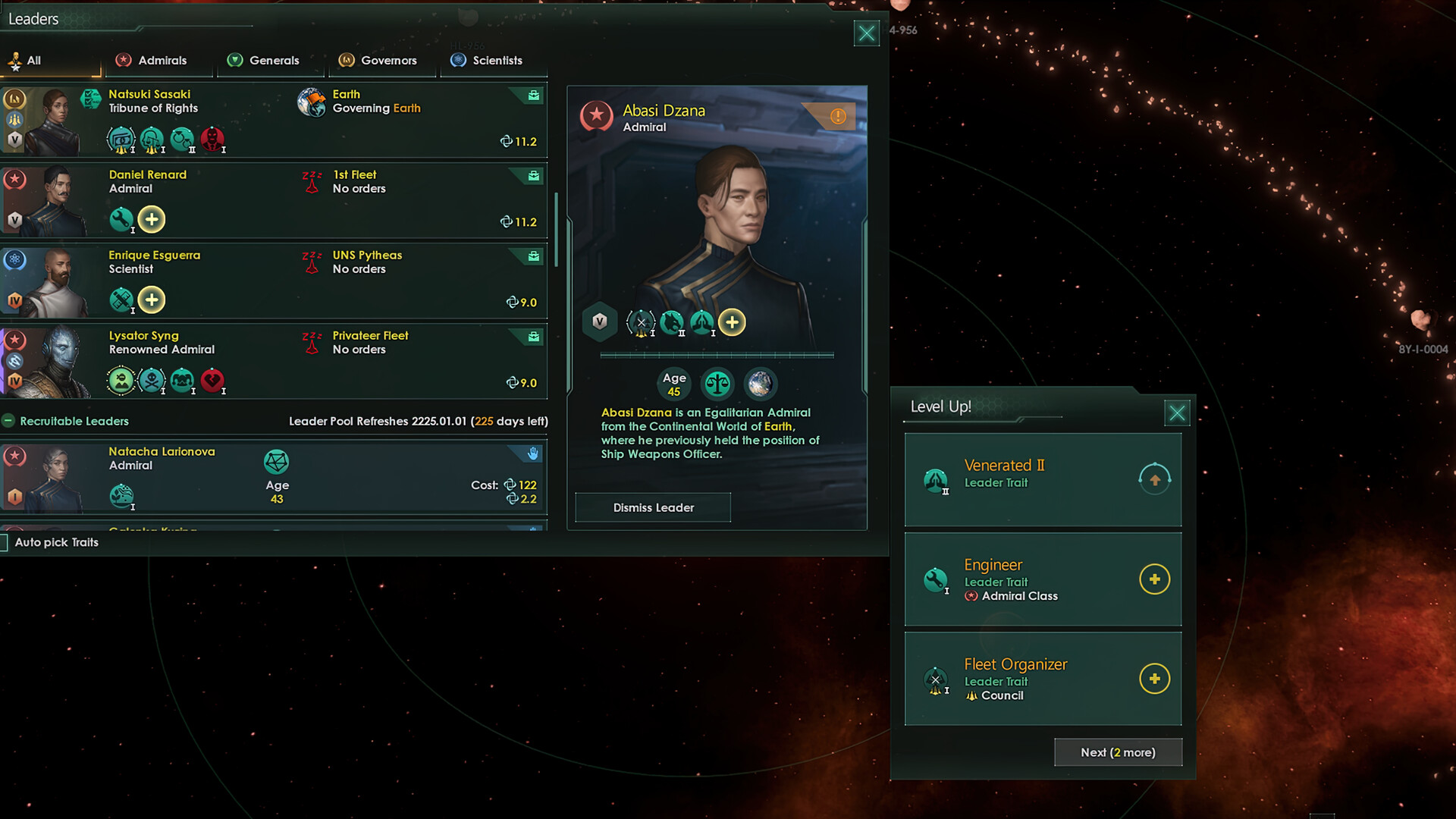1456x819 pixels.
Task: Click the add trait icon on Enrique Esguerra
Action: coord(151,300)
